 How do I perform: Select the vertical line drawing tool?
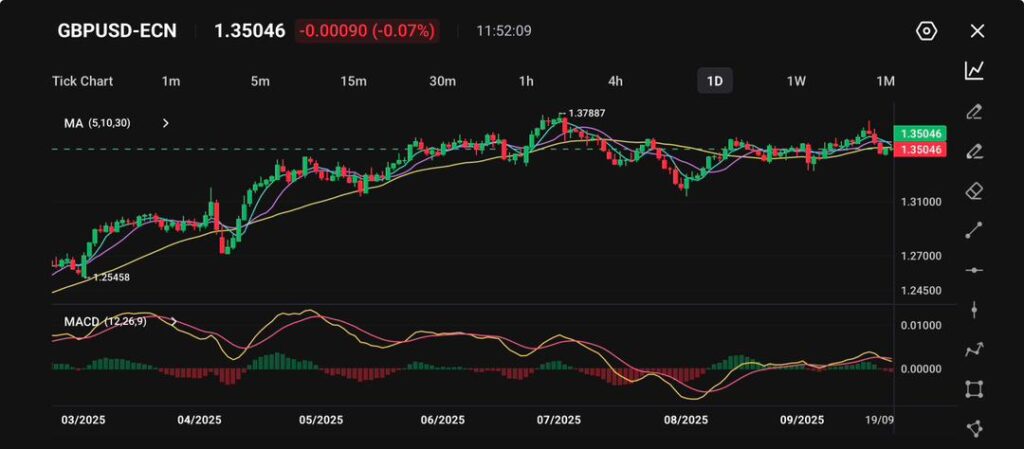click(x=974, y=310)
